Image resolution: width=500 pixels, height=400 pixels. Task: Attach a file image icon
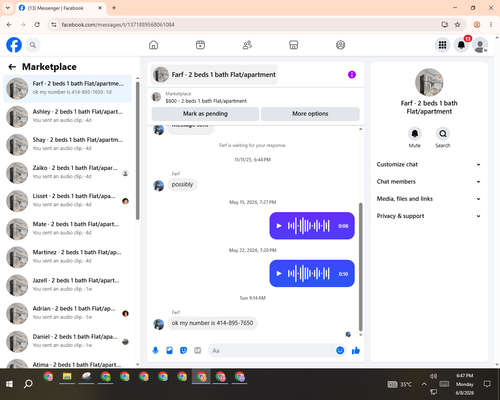pos(169,350)
